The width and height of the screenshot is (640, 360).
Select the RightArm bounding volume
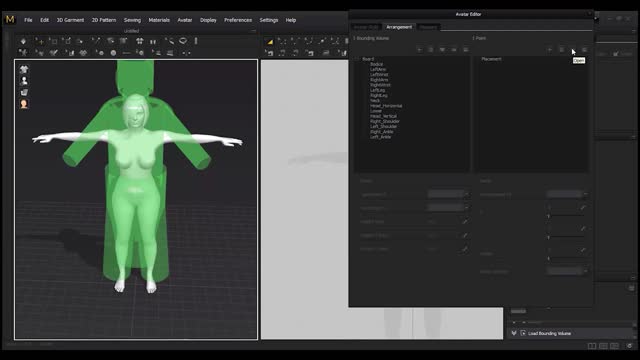tap(379, 80)
